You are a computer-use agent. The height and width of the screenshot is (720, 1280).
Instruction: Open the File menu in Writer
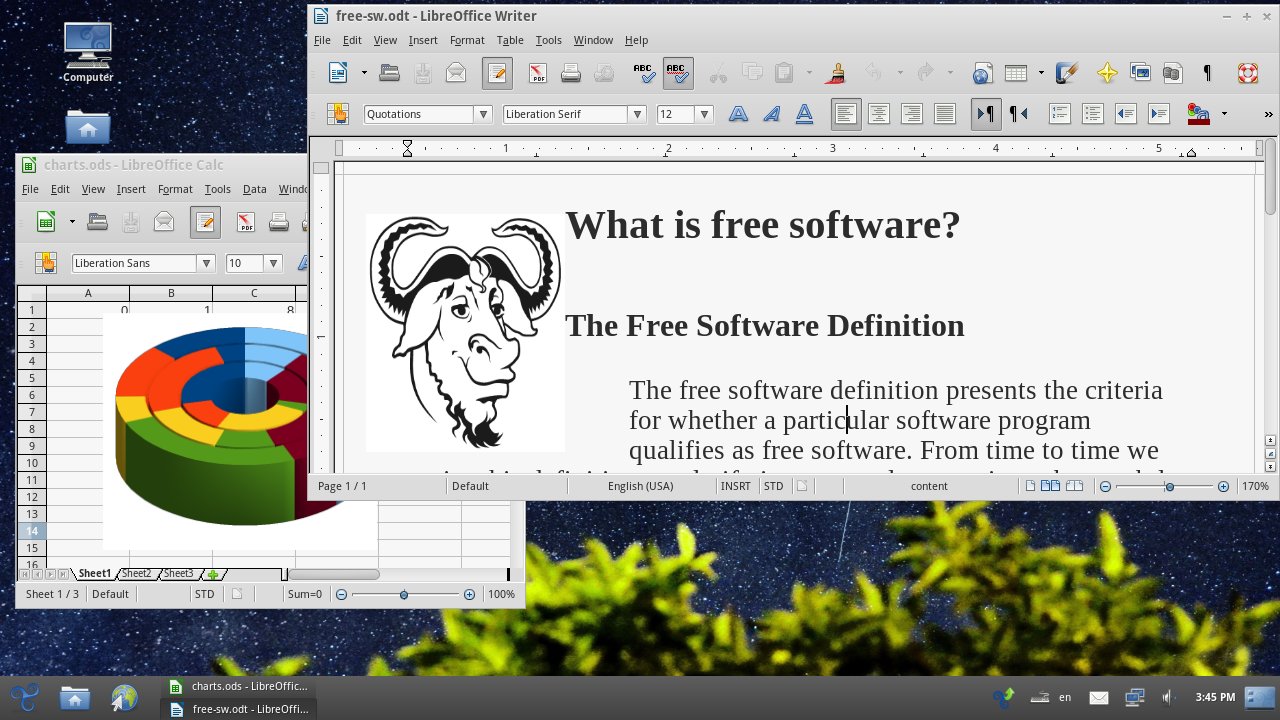tap(322, 40)
